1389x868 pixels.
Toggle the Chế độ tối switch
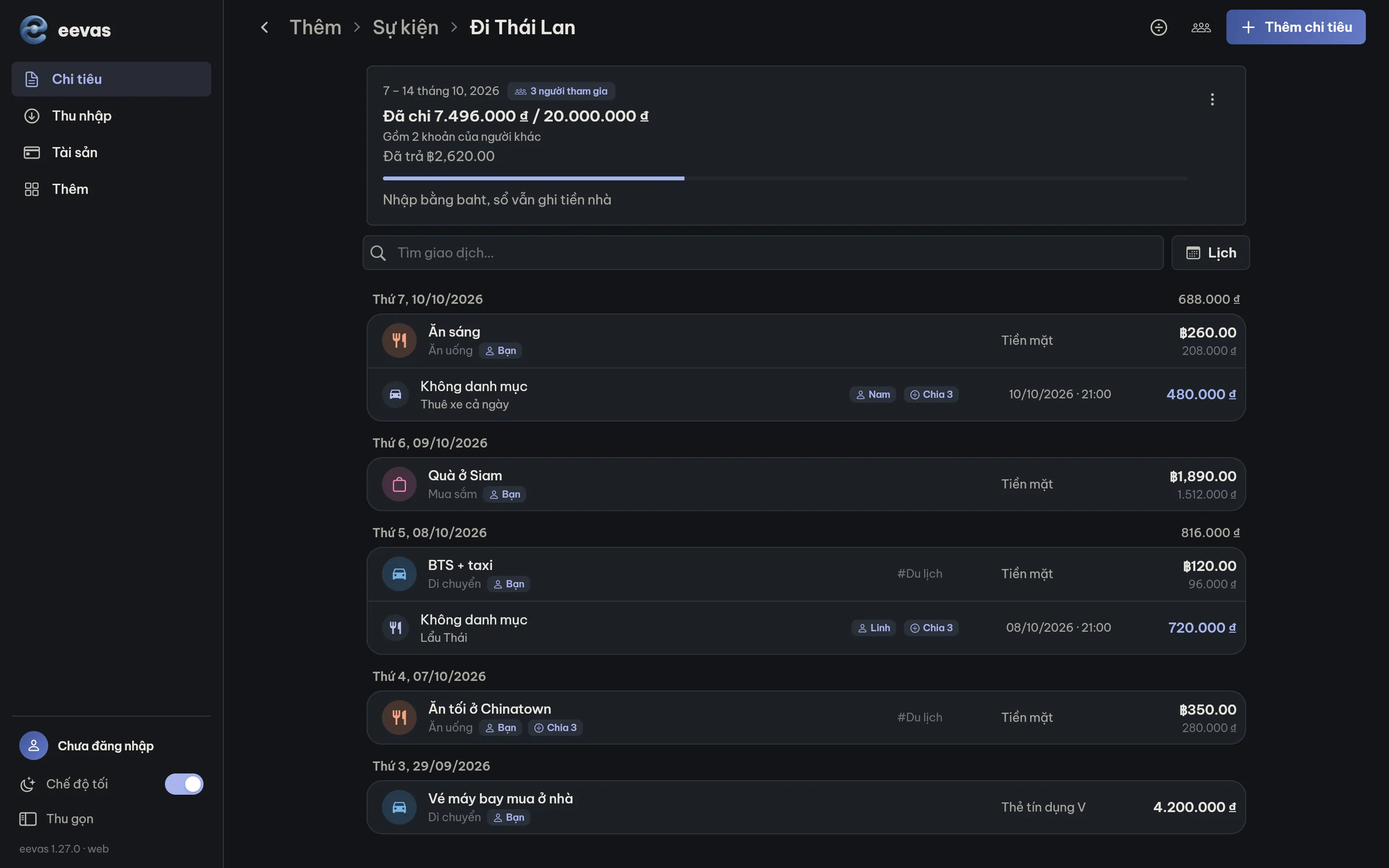[184, 784]
